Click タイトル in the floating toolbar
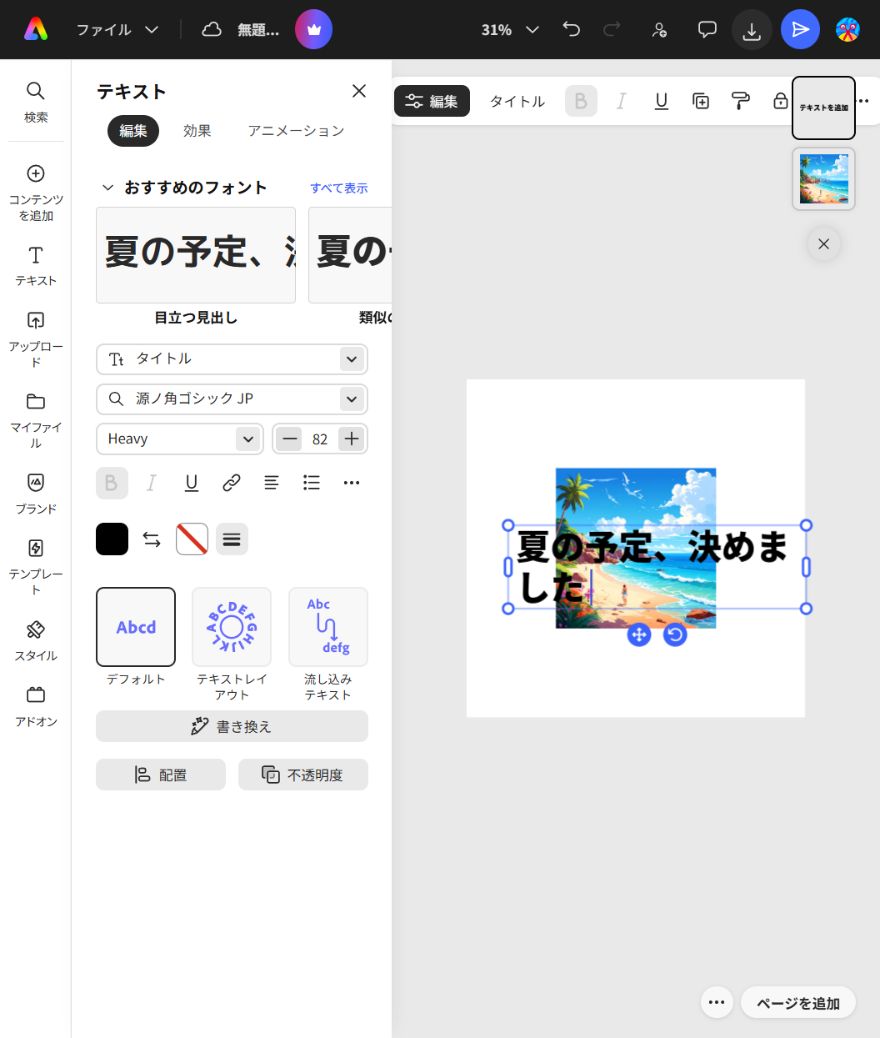Image resolution: width=880 pixels, height=1038 pixels. [517, 101]
